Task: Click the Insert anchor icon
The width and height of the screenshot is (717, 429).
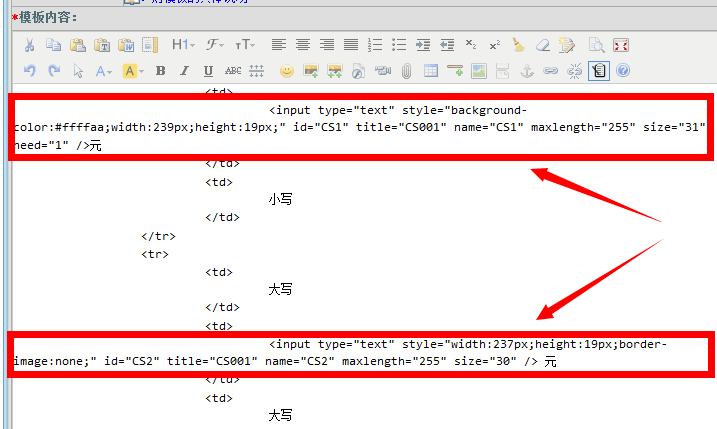Action: click(x=526, y=71)
